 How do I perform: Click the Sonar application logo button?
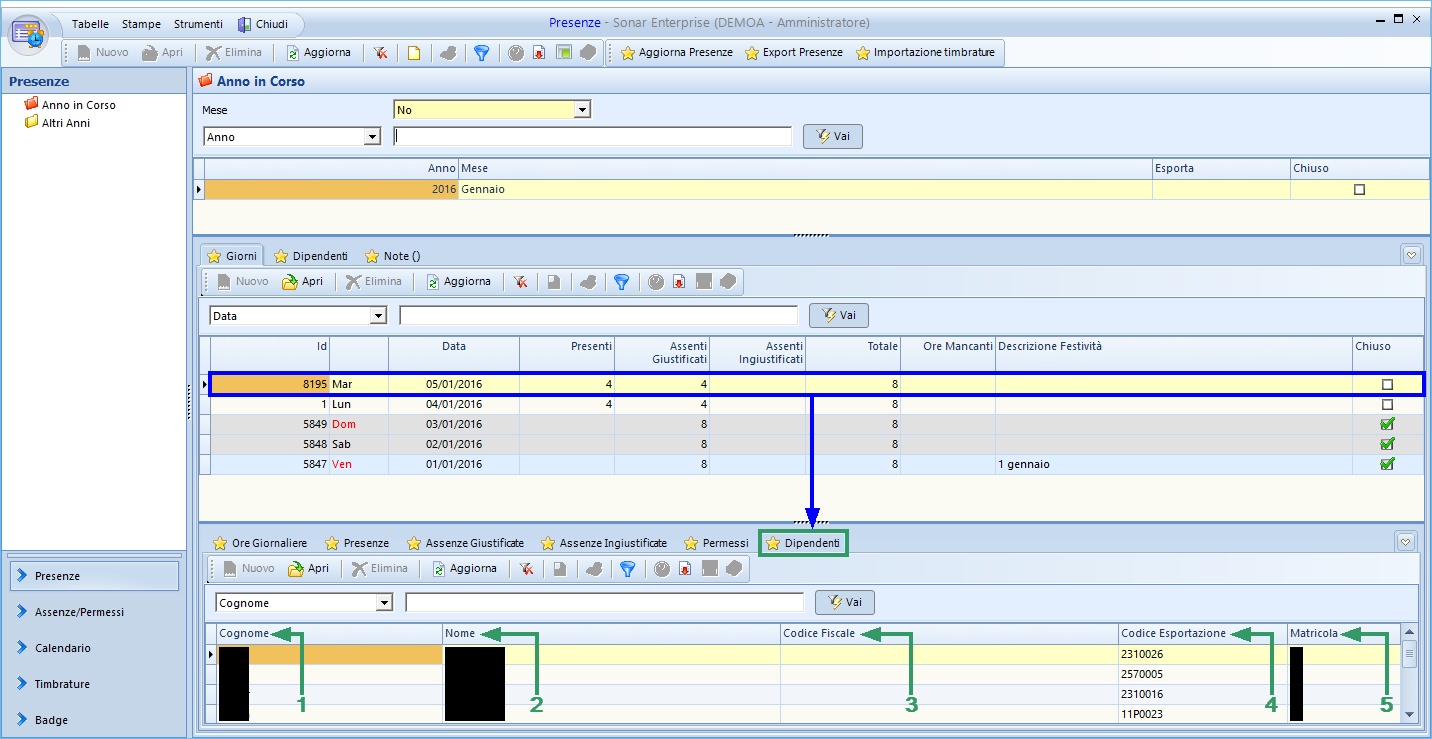coord(29,33)
